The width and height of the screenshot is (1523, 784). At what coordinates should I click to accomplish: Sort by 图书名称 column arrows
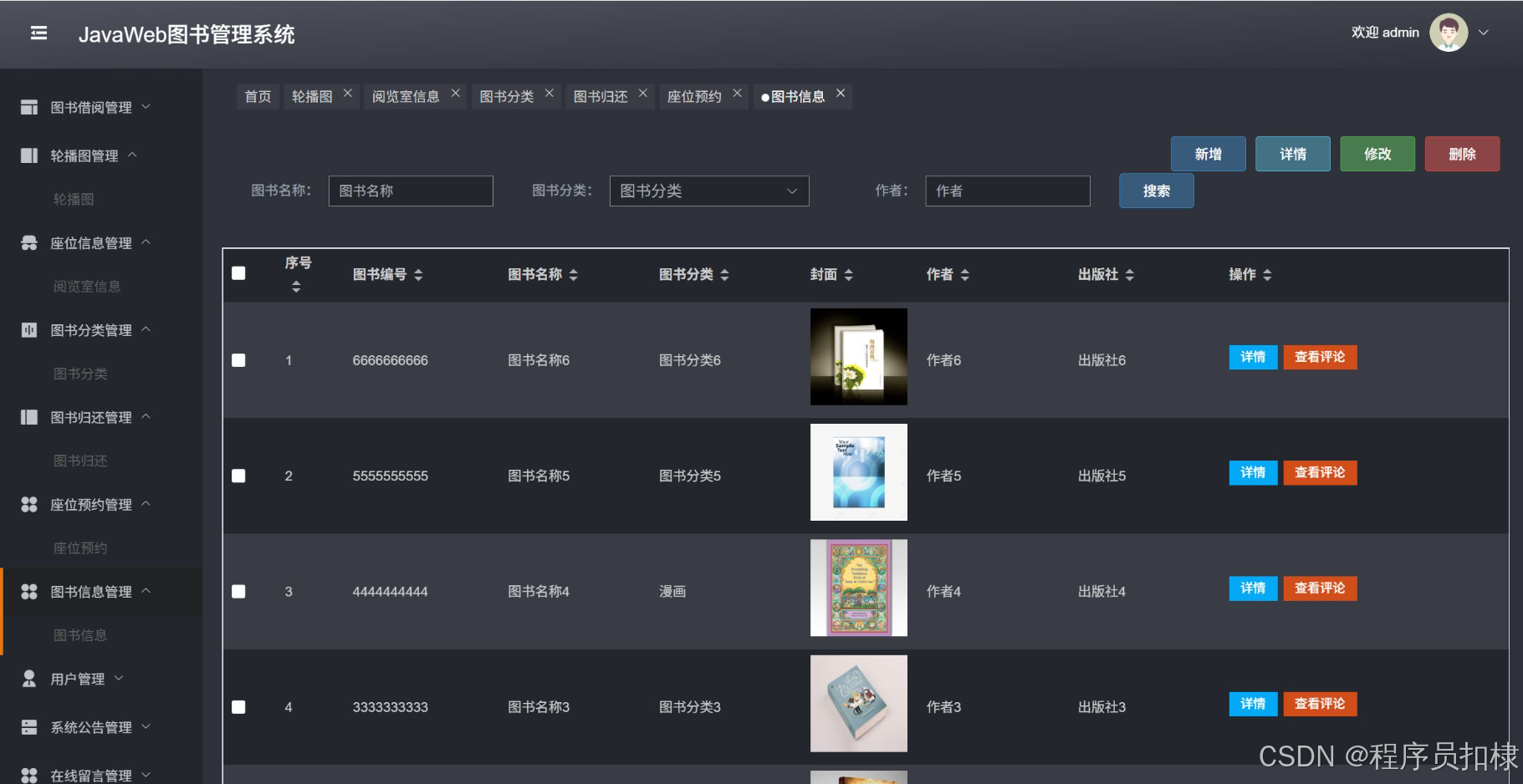pos(573,275)
